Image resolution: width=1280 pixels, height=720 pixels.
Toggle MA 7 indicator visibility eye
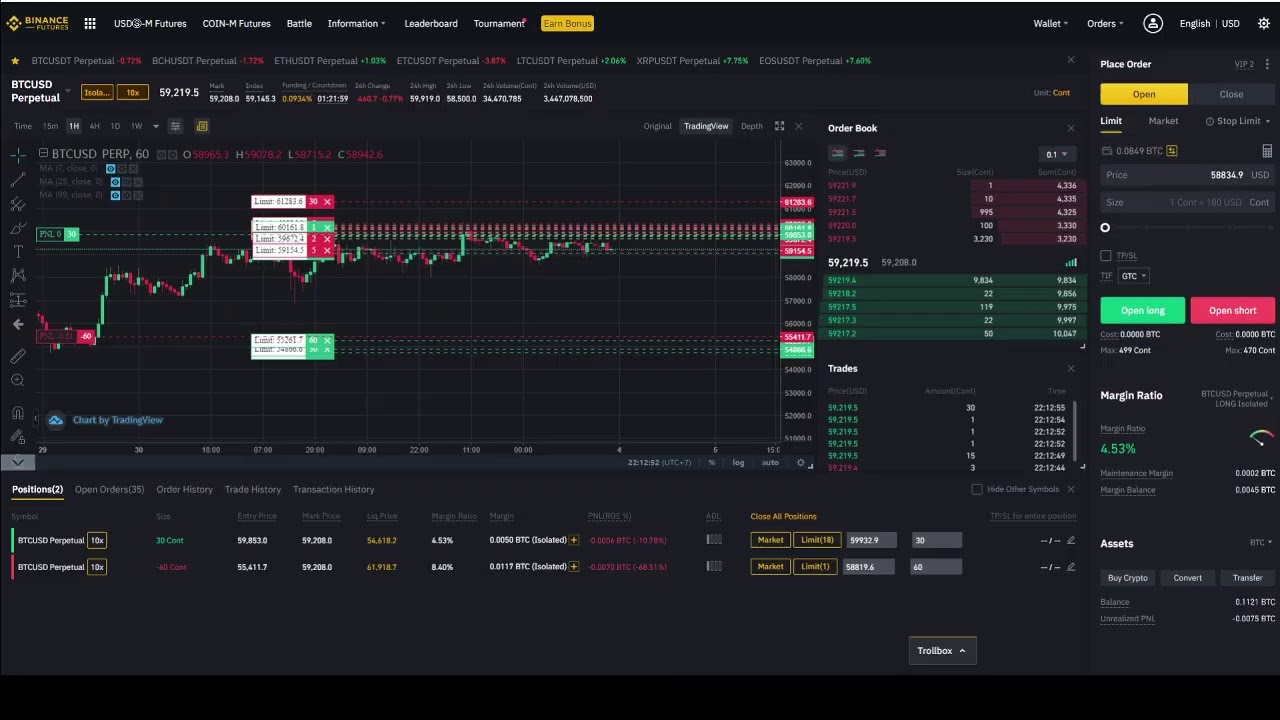click(110, 169)
